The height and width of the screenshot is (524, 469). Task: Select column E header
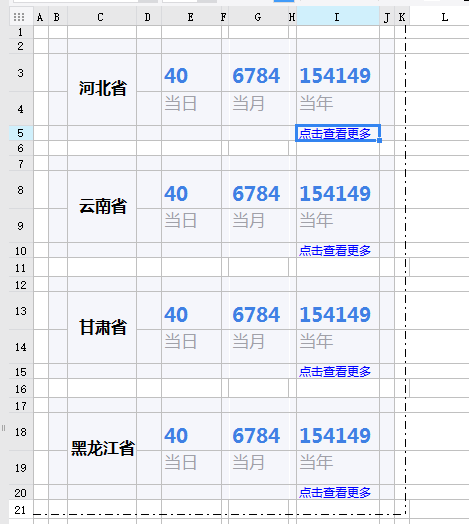pos(191,17)
